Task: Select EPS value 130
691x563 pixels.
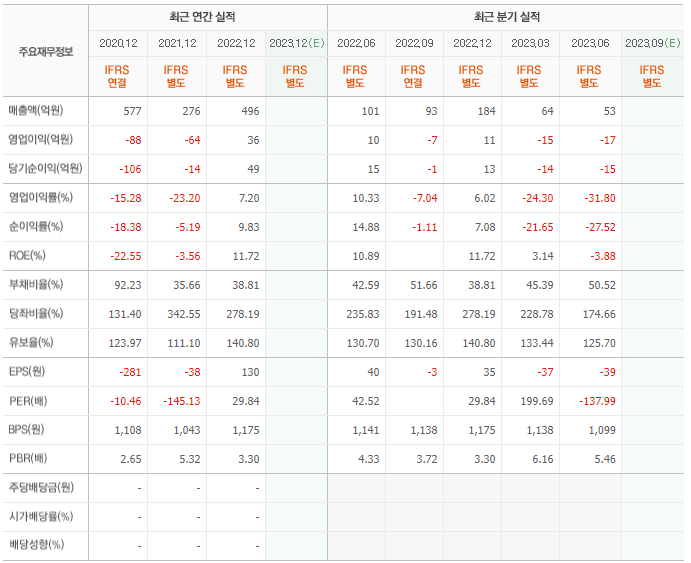Action: click(250, 372)
